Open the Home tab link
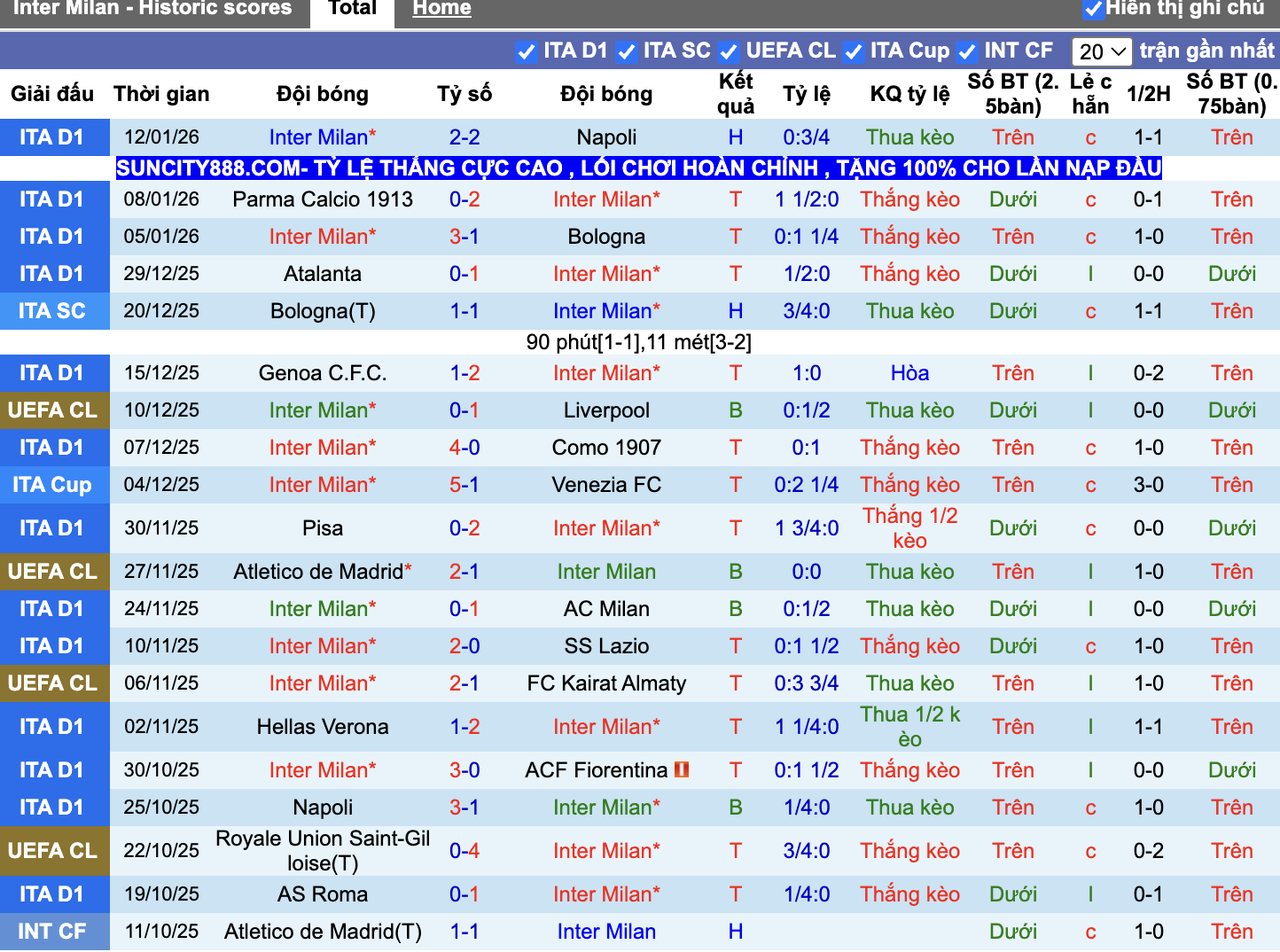This screenshot has width=1280, height=952. [442, 9]
